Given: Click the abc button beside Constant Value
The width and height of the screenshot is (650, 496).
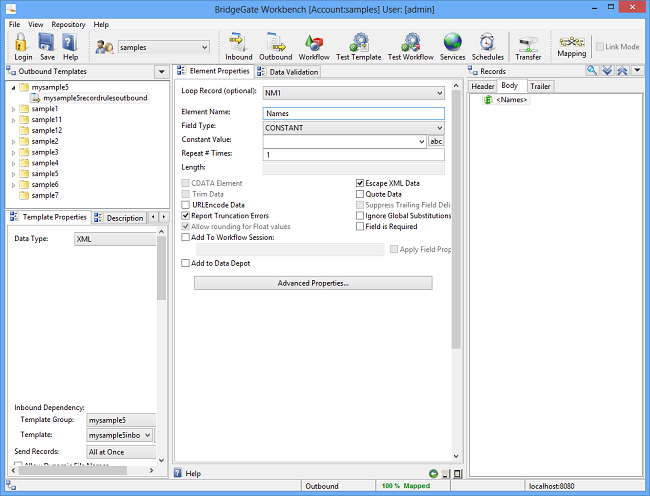Looking at the screenshot, I should pos(436,141).
